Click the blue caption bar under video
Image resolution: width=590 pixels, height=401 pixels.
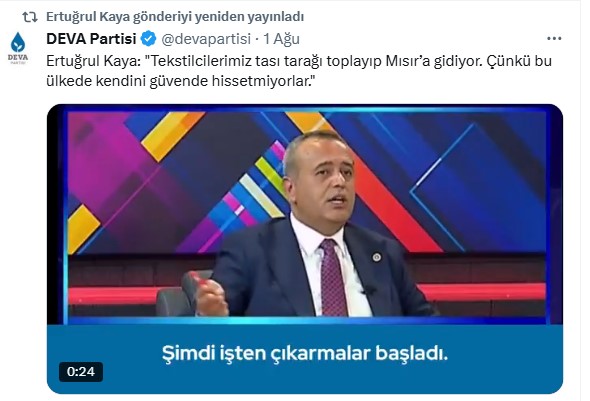click(x=305, y=358)
